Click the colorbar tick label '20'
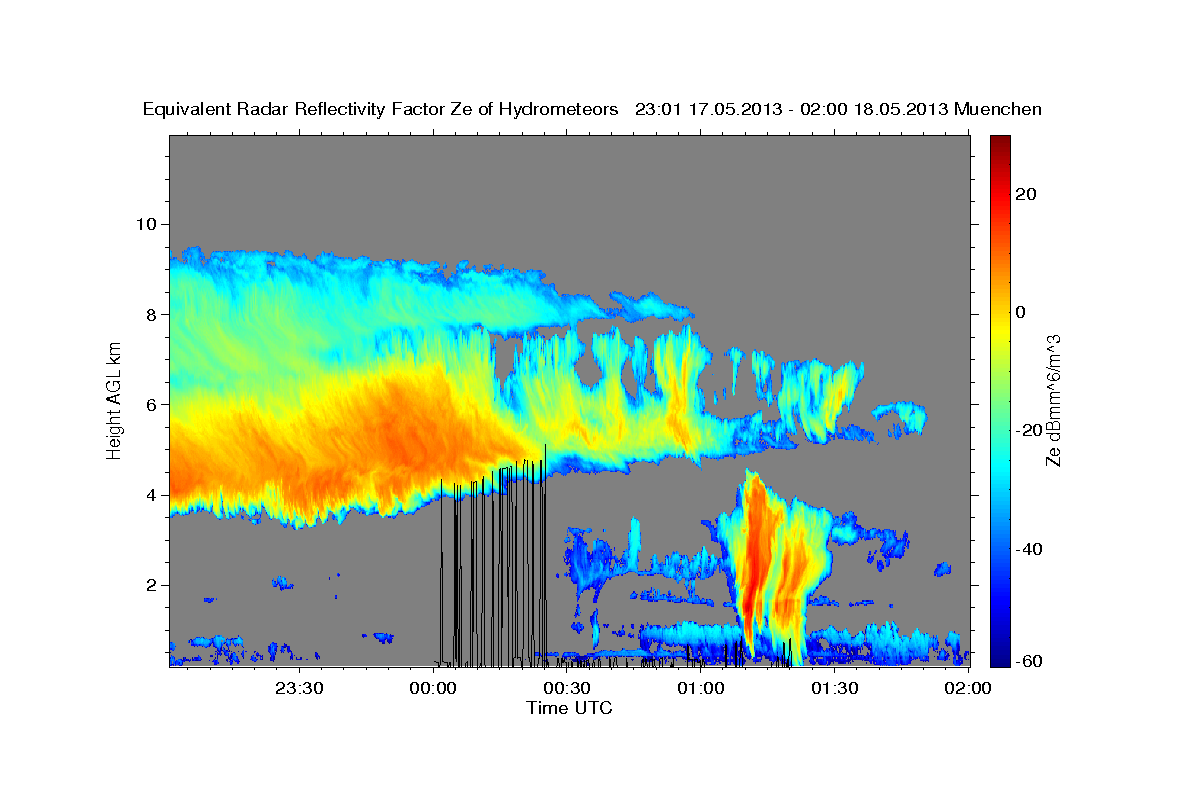1200x800 pixels. tap(1024, 194)
